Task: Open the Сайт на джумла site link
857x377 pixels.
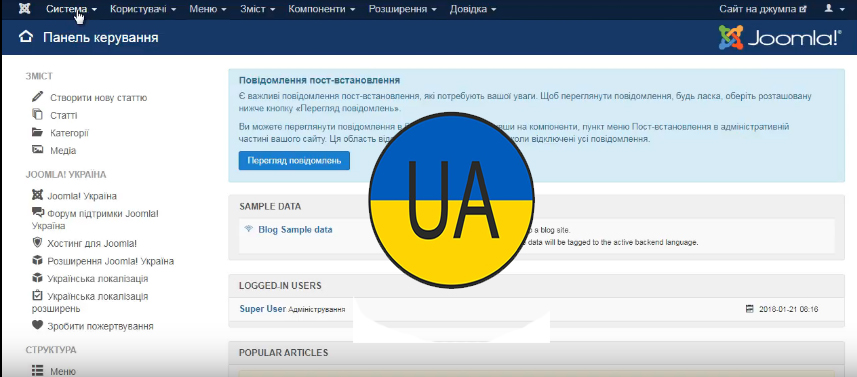Action: (762, 9)
